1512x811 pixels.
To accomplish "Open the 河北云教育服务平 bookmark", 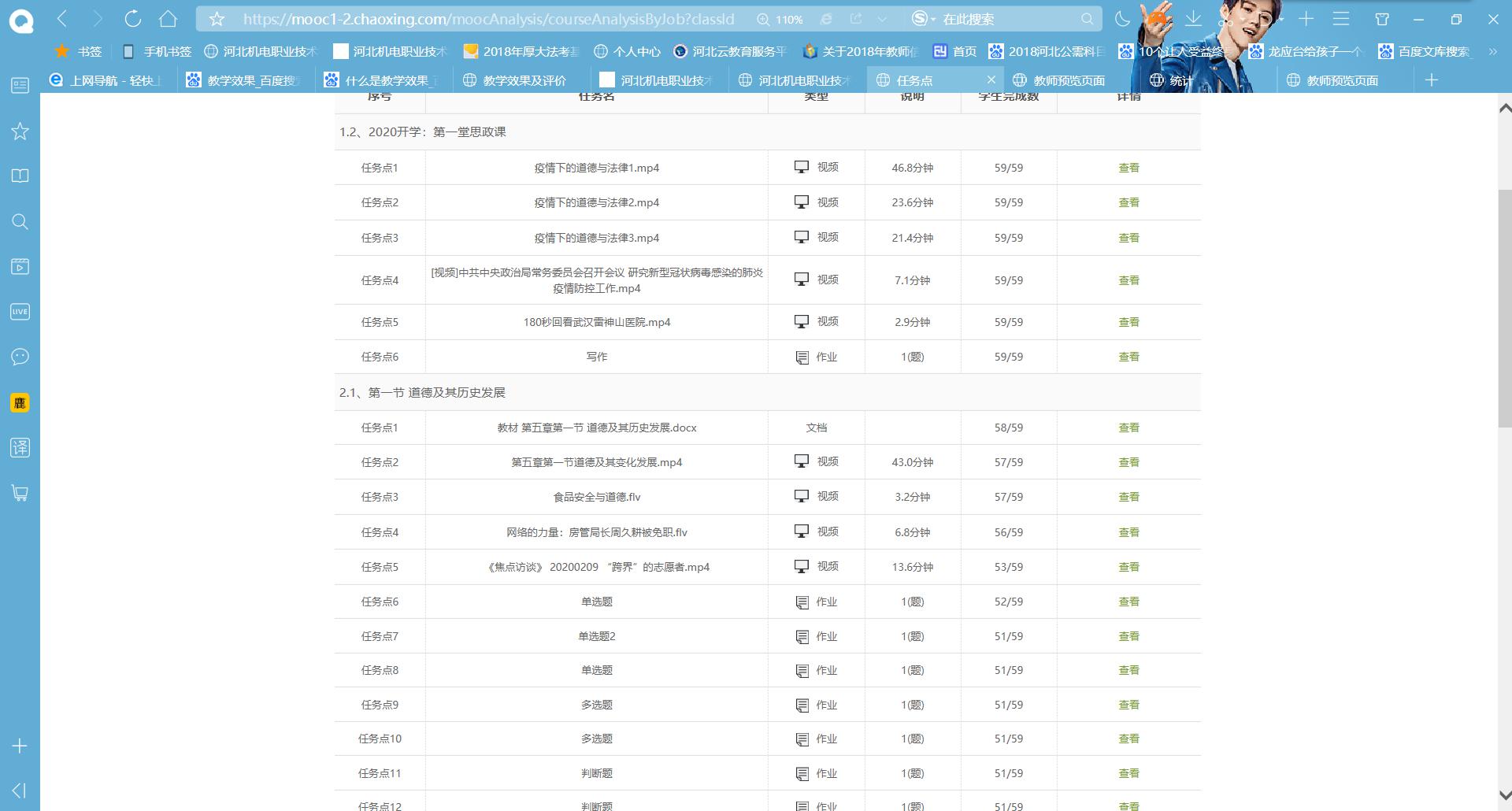I will click(730, 51).
